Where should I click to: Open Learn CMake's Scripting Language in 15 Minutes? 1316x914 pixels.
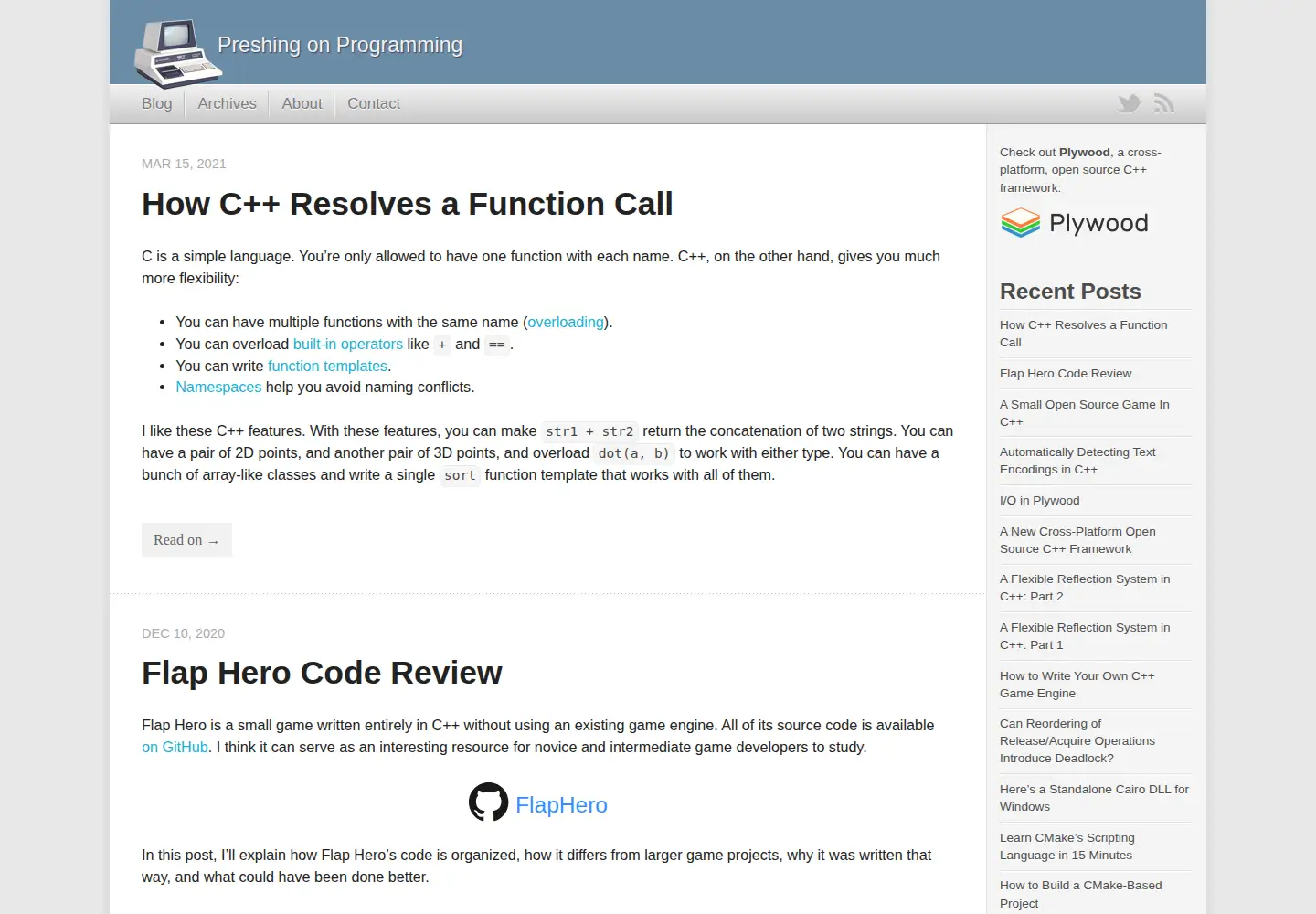pyautogui.click(x=1067, y=846)
